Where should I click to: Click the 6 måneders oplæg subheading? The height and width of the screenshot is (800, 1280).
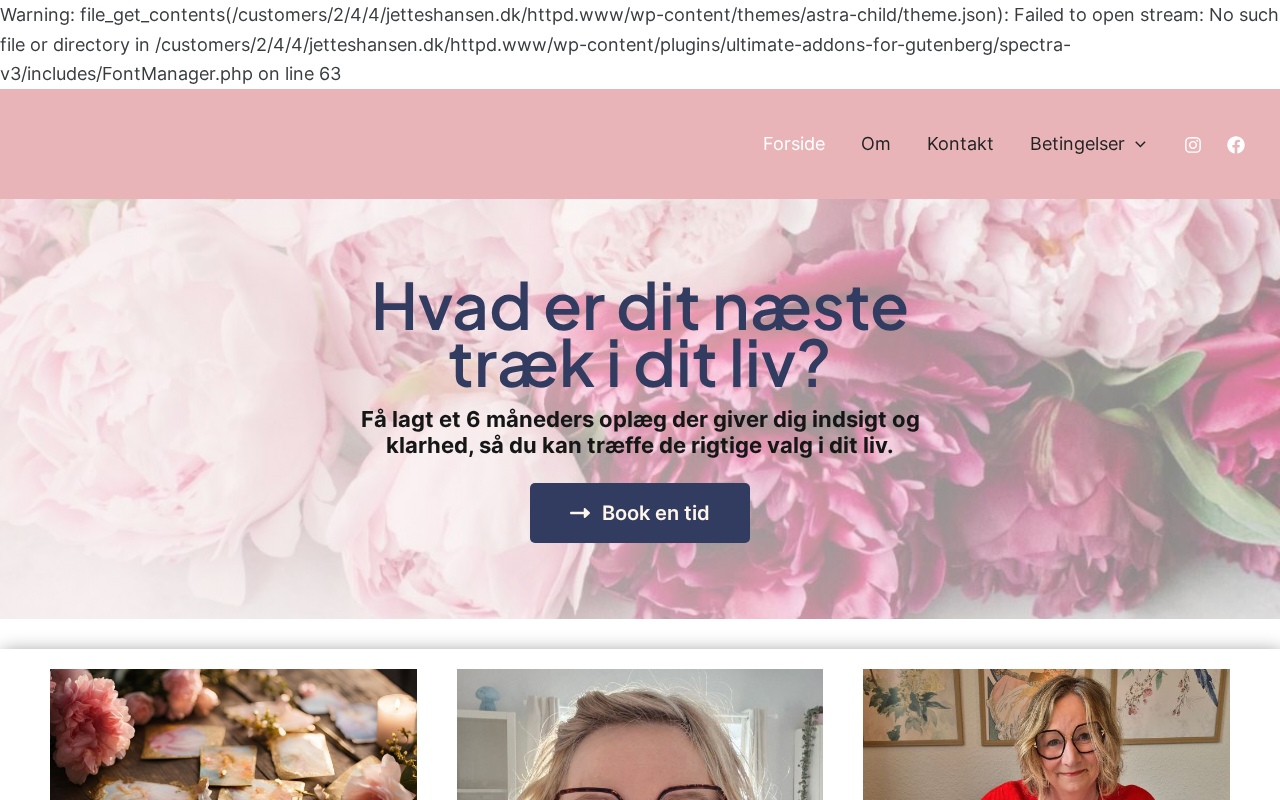(640, 432)
